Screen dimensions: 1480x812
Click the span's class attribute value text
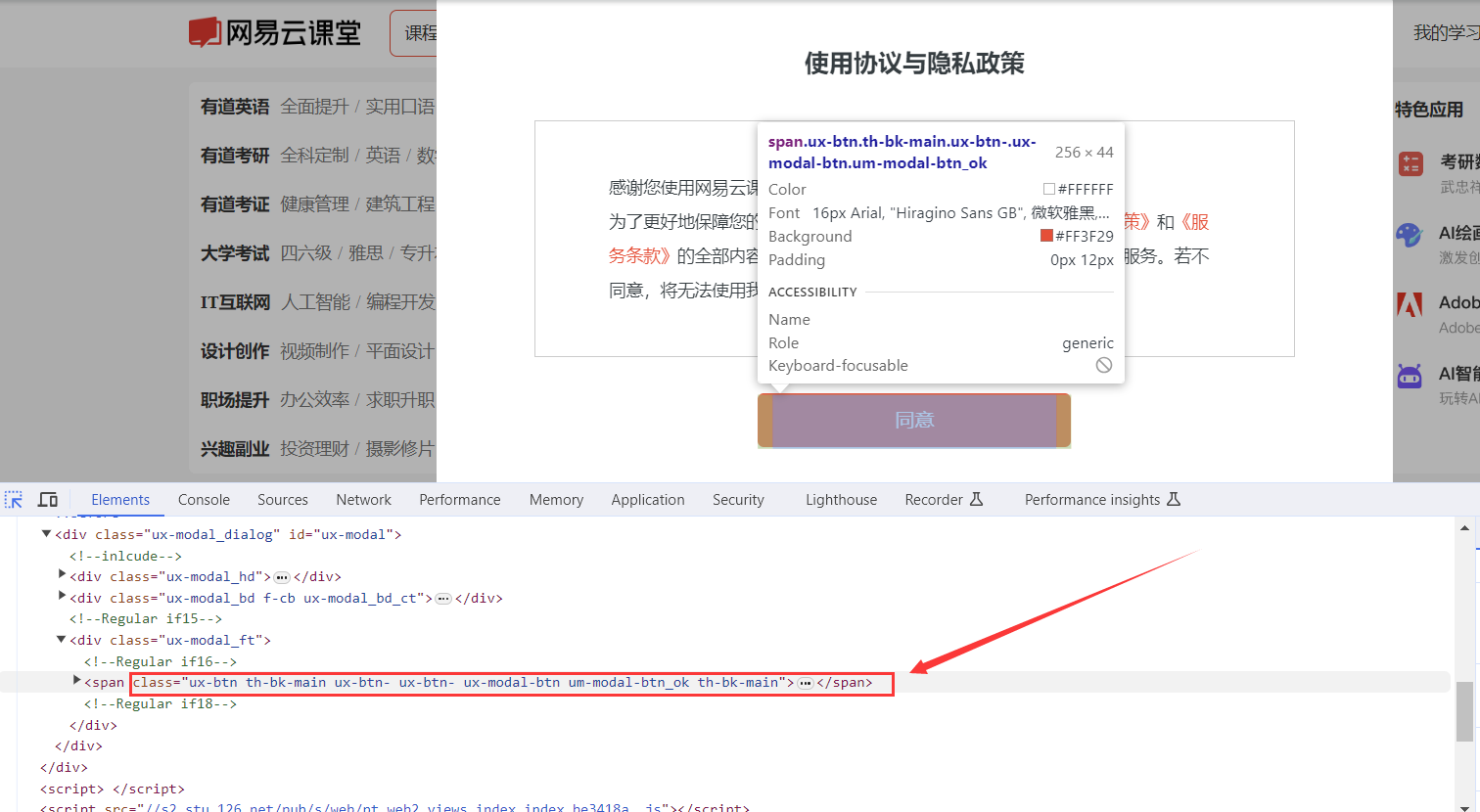[x=484, y=683]
